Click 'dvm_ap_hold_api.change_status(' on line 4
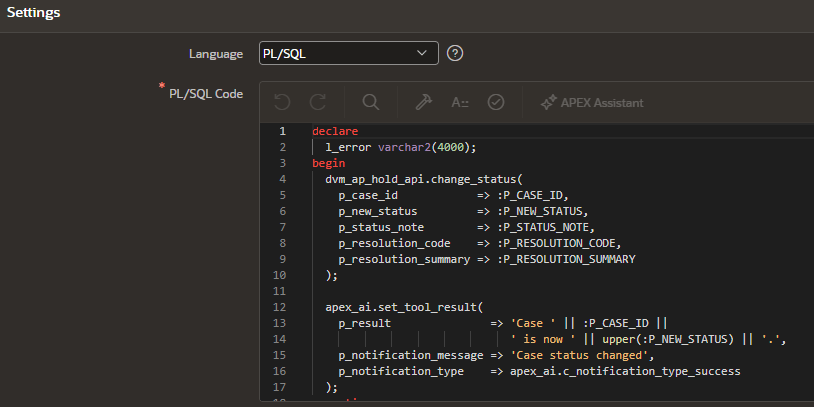814x407 pixels. point(424,180)
